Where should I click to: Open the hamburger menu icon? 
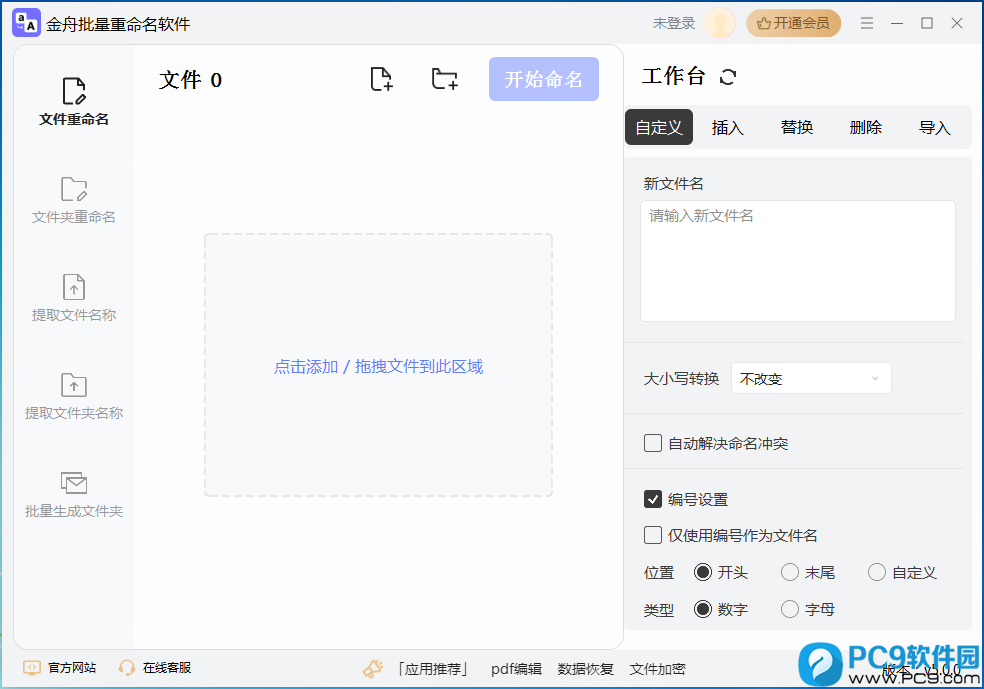tap(867, 23)
